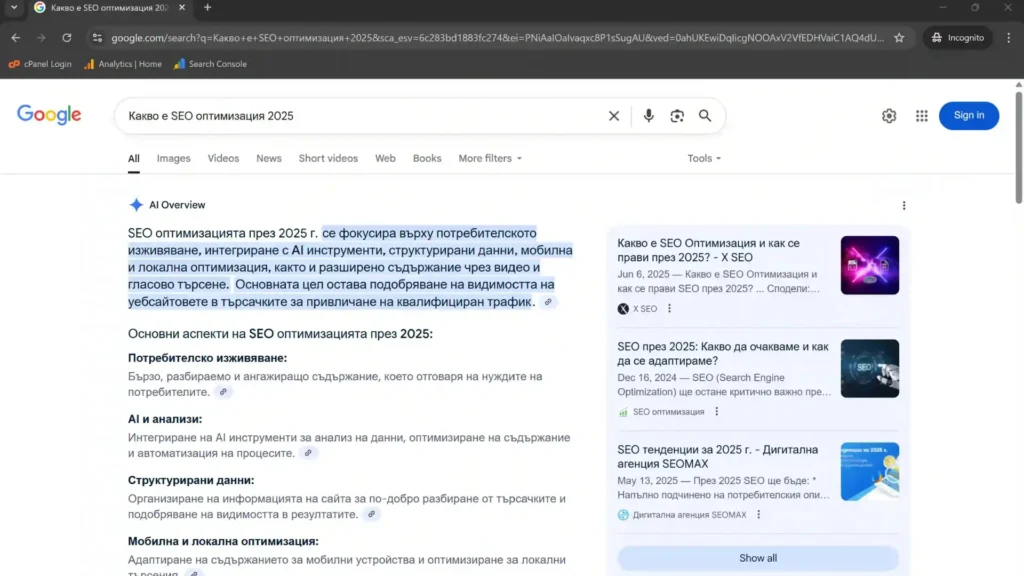The width and height of the screenshot is (1024, 576).
Task: Switch to the Short videos tab
Action: click(x=328, y=158)
